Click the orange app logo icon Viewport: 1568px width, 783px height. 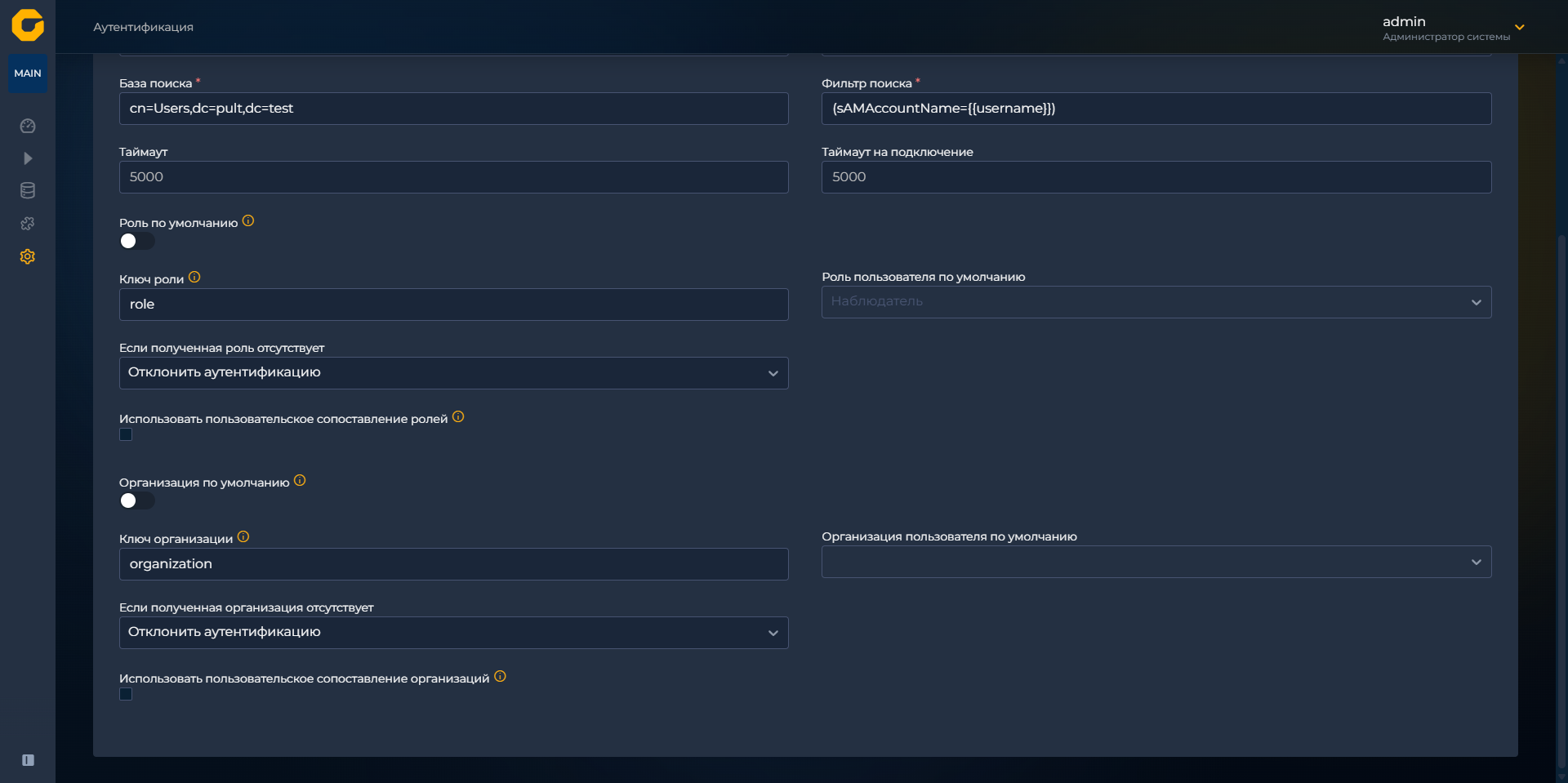point(28,25)
